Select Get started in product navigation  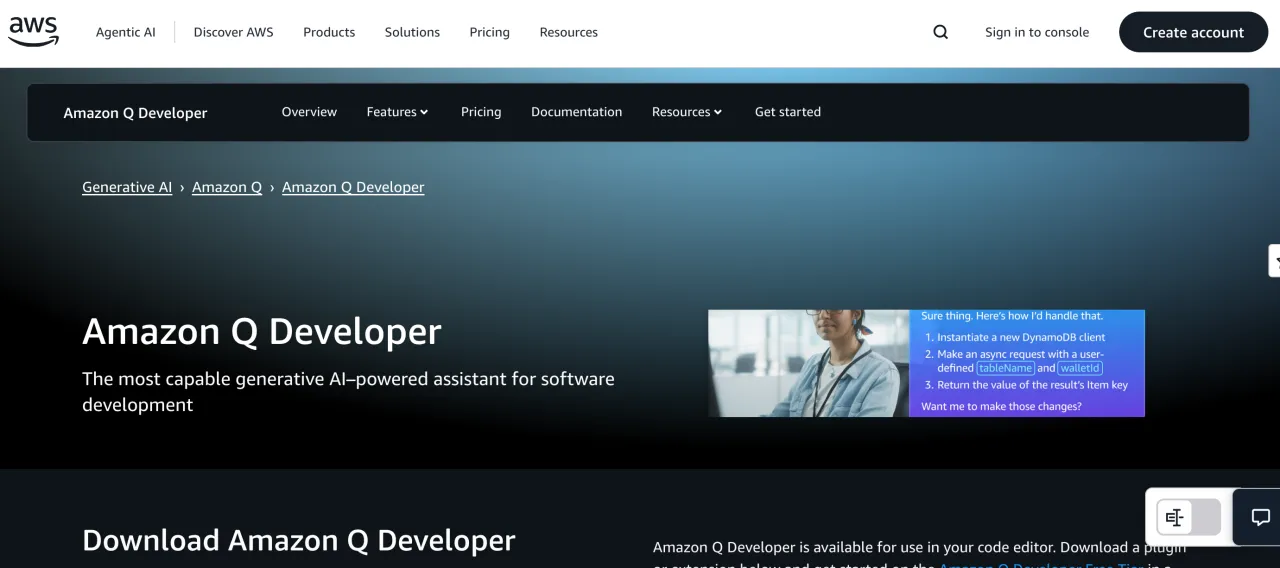click(787, 112)
